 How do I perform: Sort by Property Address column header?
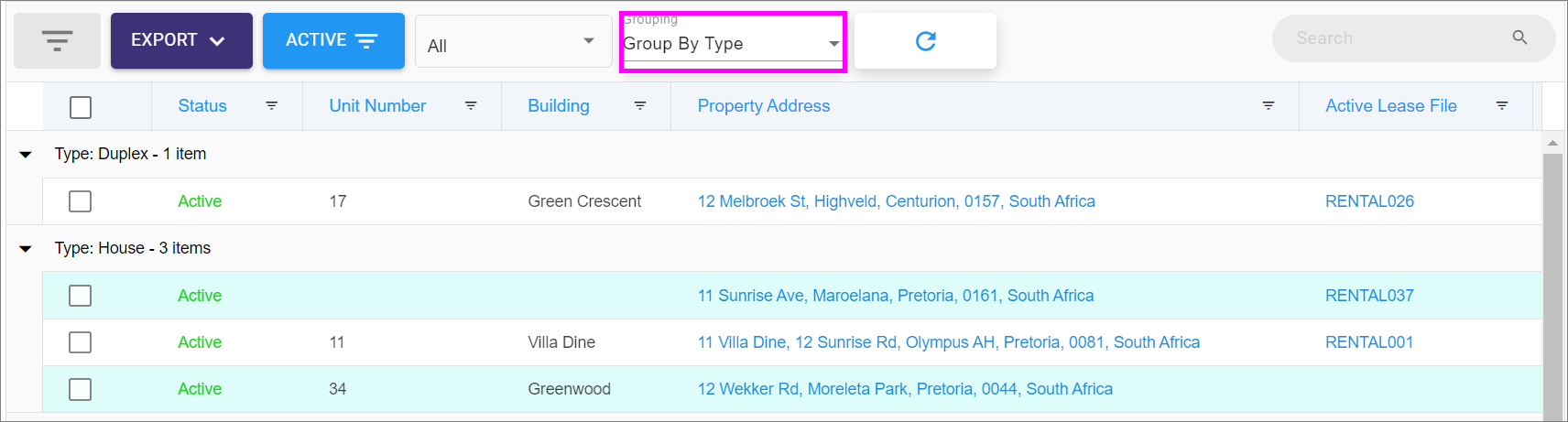point(764,106)
